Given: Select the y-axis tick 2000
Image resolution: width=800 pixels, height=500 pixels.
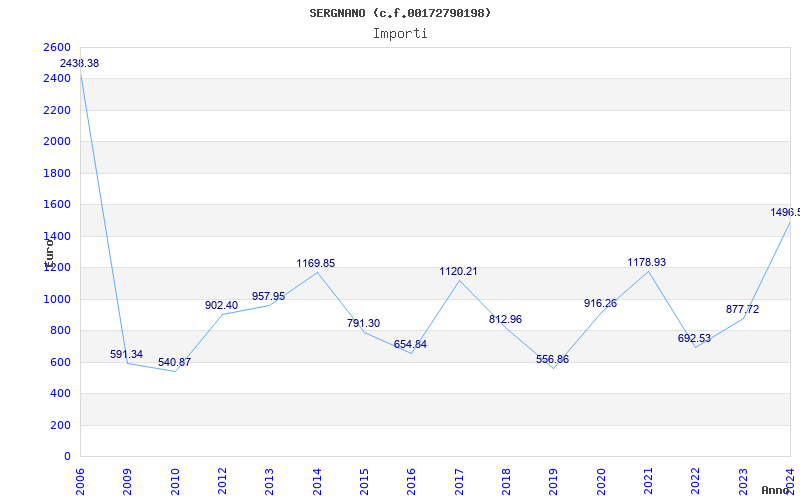Looking at the screenshot, I should 57,141.
